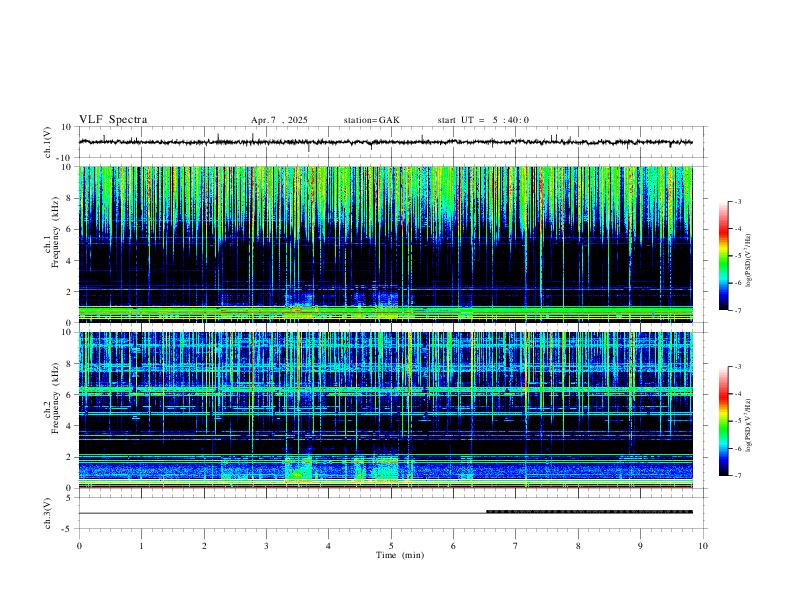This screenshot has height=612, width=792.
Task: Click the '2' kHz tick on ch.1 spectrogram
Action: click(70, 291)
